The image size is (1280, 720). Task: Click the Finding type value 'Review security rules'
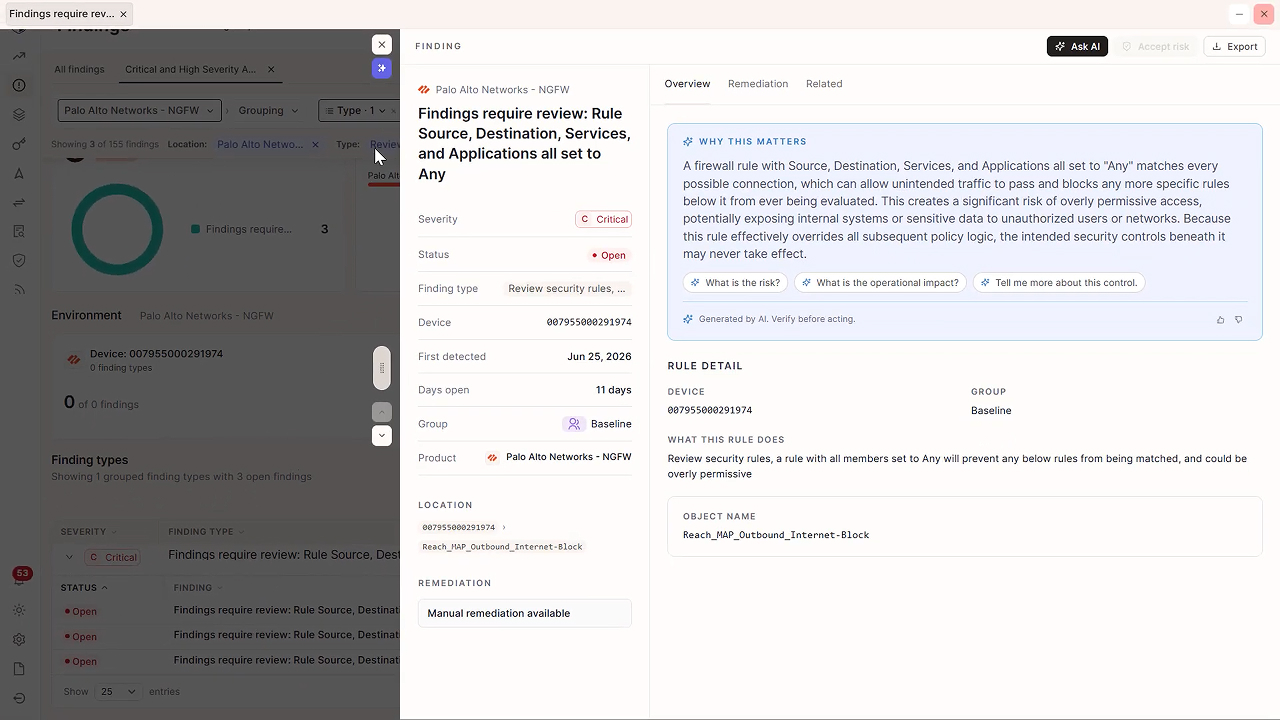pyautogui.click(x=567, y=289)
